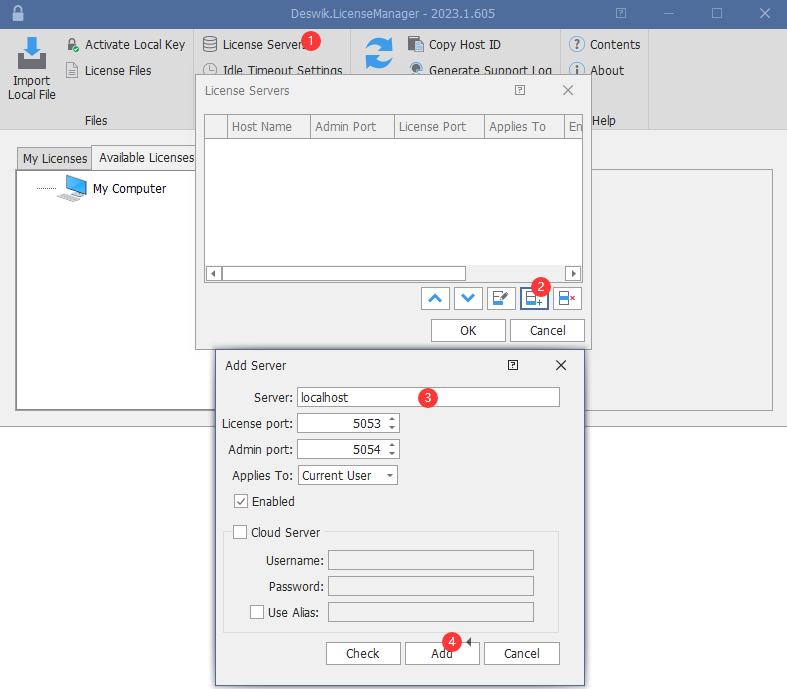Decrease Admin port with down spinner
787x689 pixels.
point(392,454)
